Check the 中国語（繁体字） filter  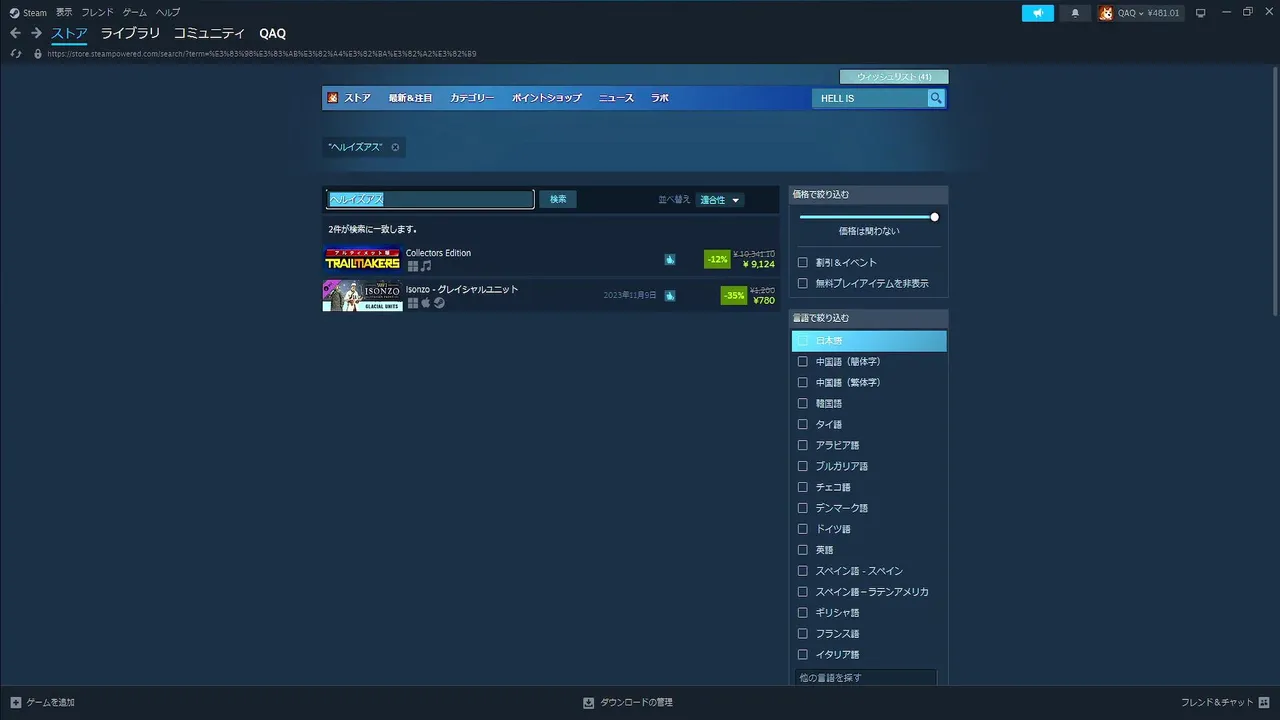pos(803,383)
